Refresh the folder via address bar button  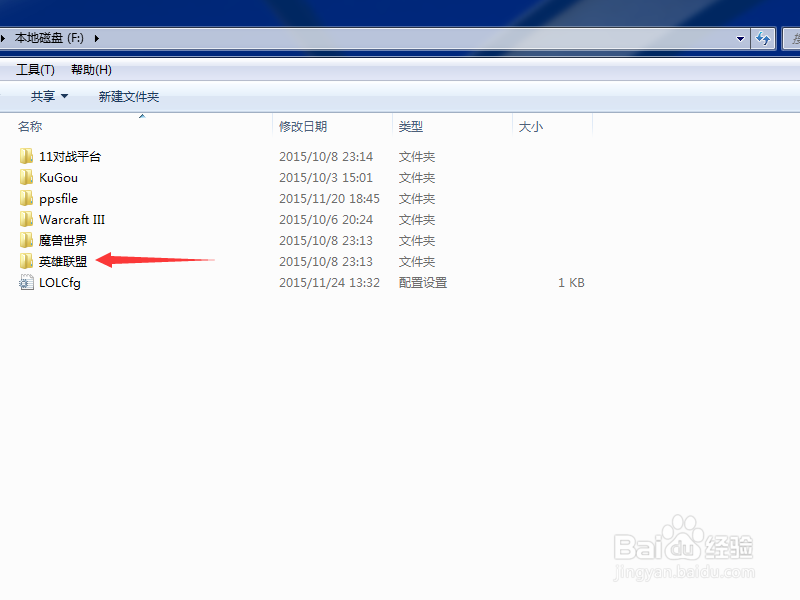click(x=763, y=38)
